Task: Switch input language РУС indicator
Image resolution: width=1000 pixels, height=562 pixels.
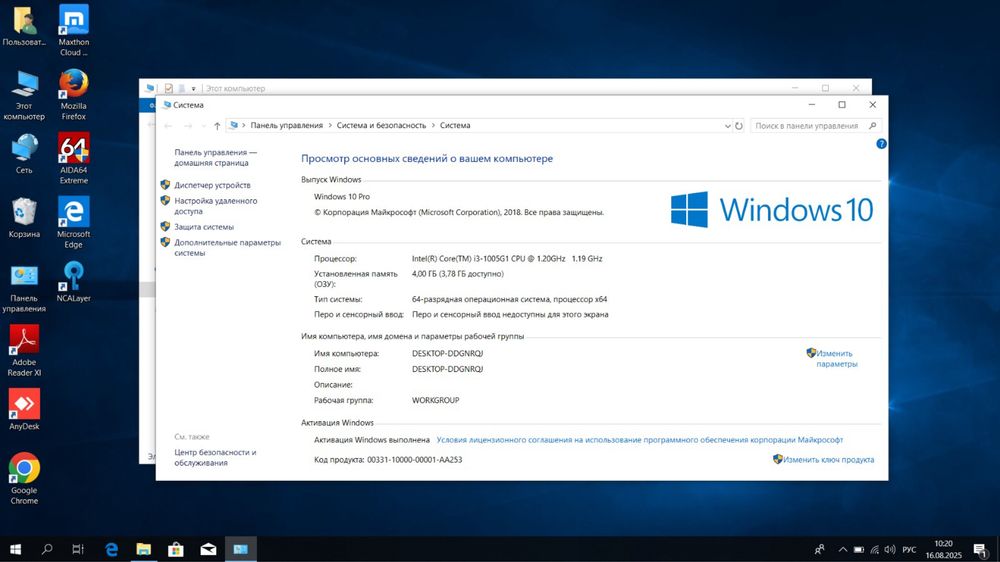Action: [909, 549]
